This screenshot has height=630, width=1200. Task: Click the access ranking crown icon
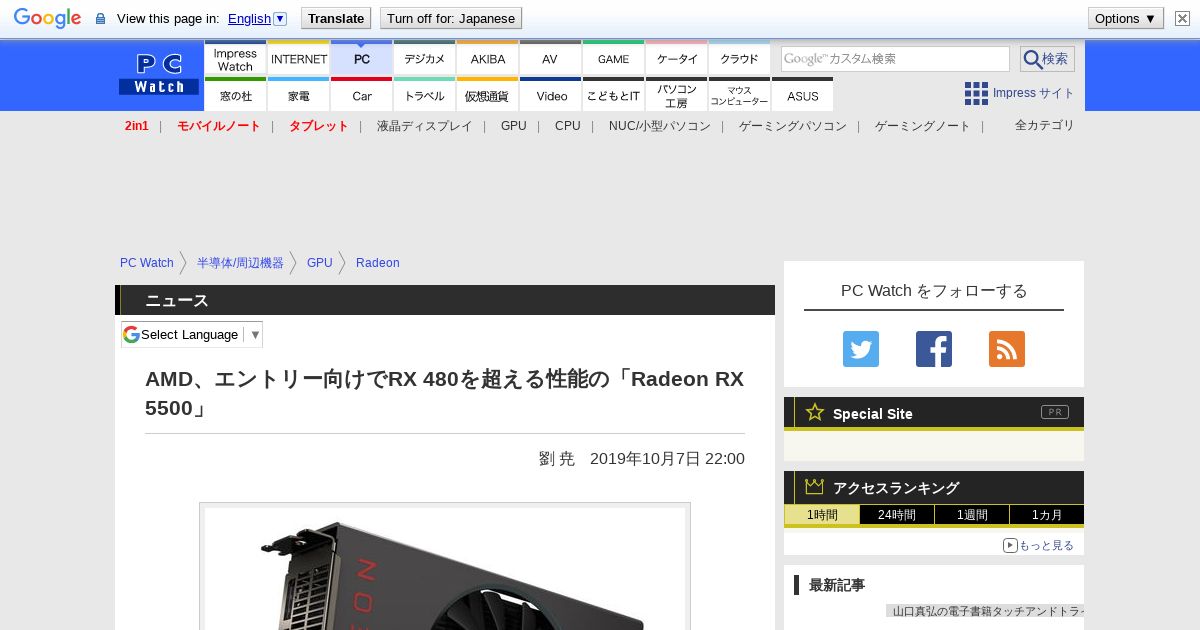tap(815, 486)
